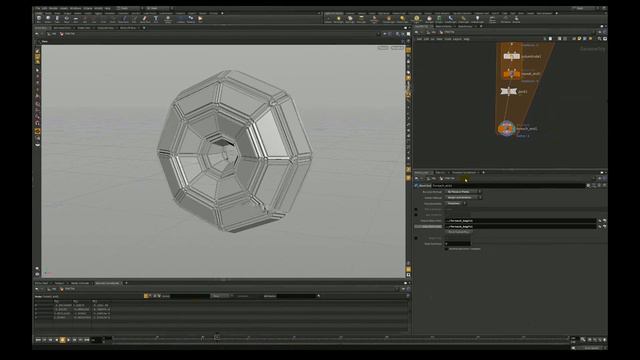
Task: Select the foreach_end2 node with display flag
Action: click(x=507, y=128)
